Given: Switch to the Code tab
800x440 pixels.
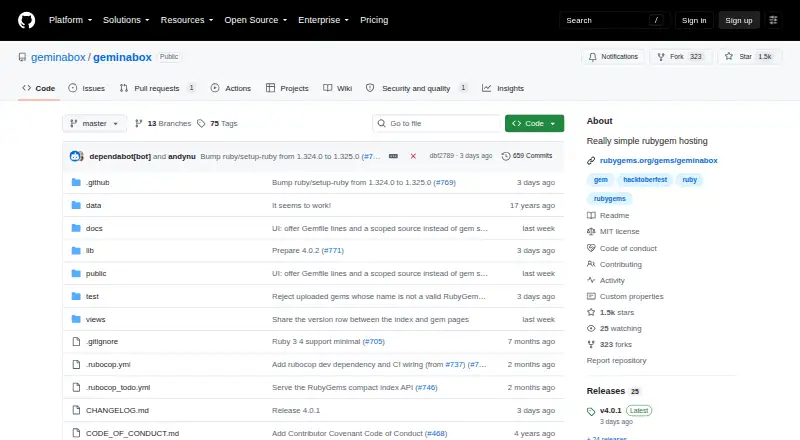Looking at the screenshot, I should click(x=39, y=88).
